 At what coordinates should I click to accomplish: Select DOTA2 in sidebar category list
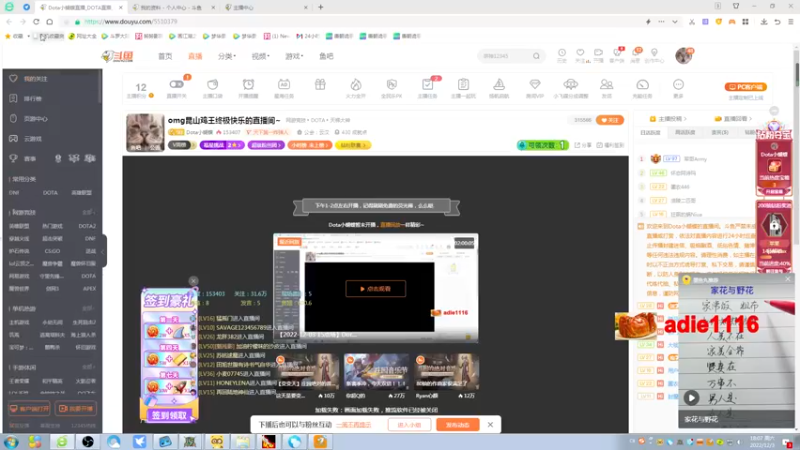tap(87, 226)
